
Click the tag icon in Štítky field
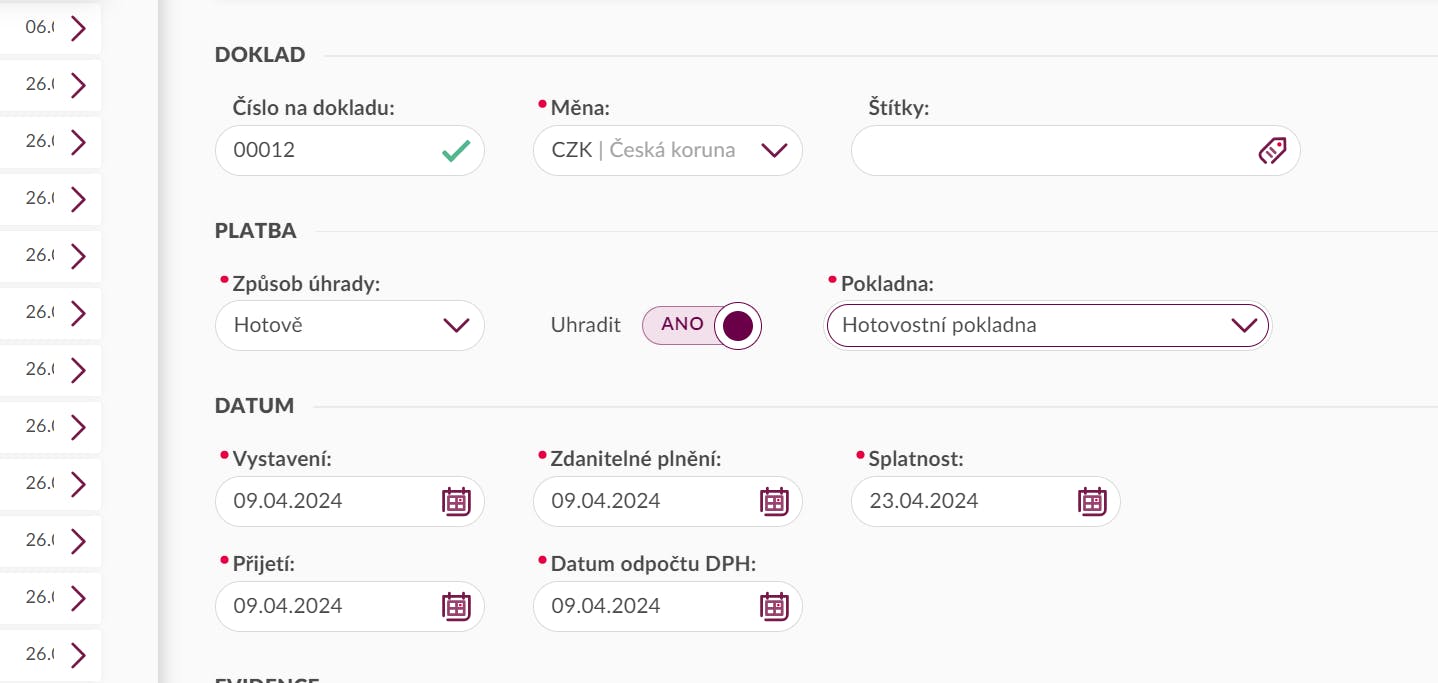tap(1271, 151)
